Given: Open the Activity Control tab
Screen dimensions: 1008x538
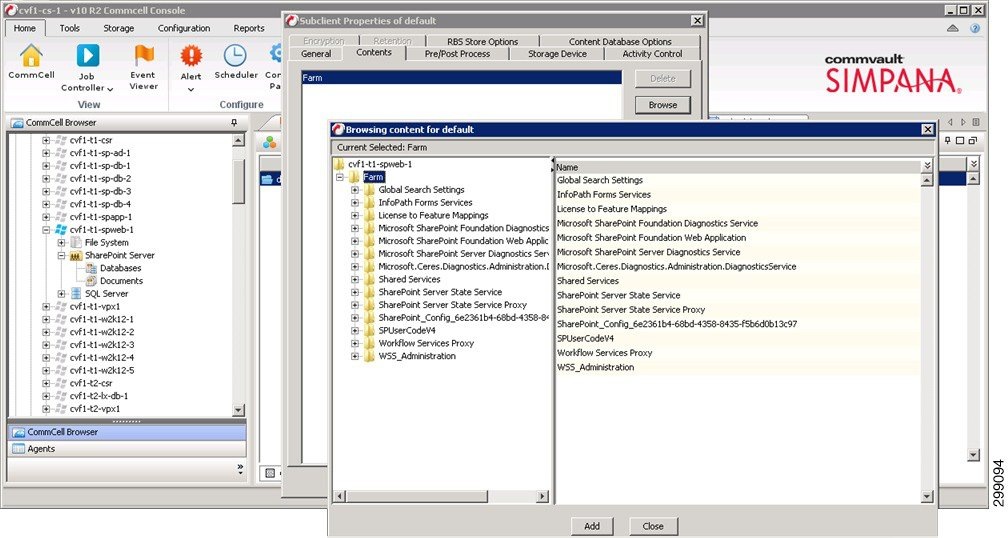Looking at the screenshot, I should pos(652,54).
